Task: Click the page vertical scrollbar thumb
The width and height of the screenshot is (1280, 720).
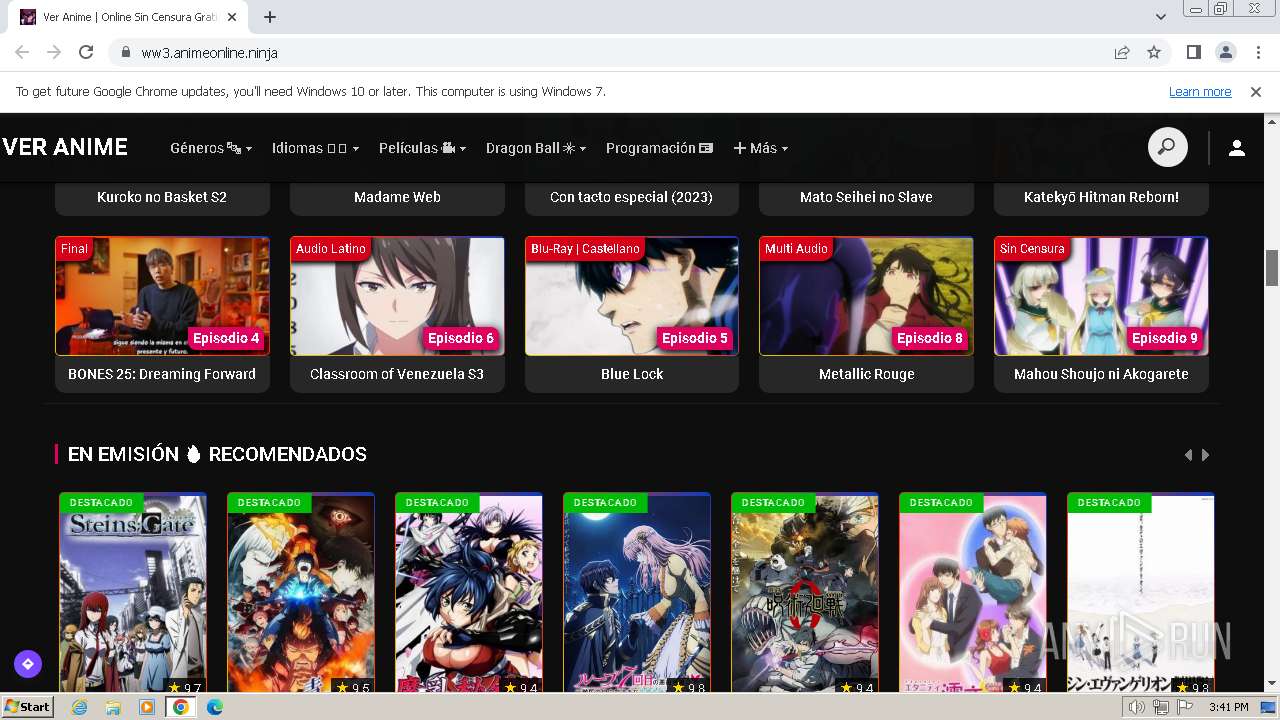Action: (x=1272, y=267)
